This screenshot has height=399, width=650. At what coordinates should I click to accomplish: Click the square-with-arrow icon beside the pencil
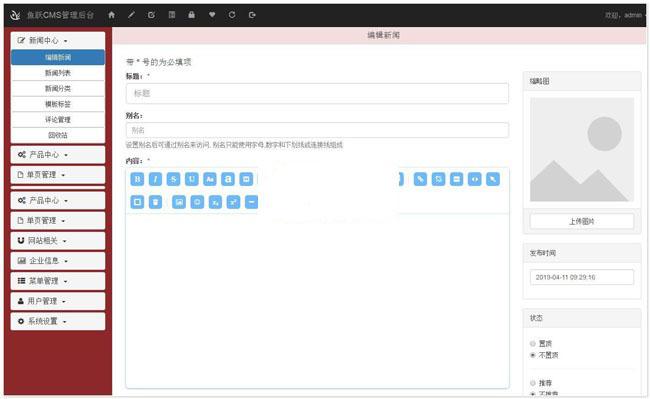(x=151, y=15)
